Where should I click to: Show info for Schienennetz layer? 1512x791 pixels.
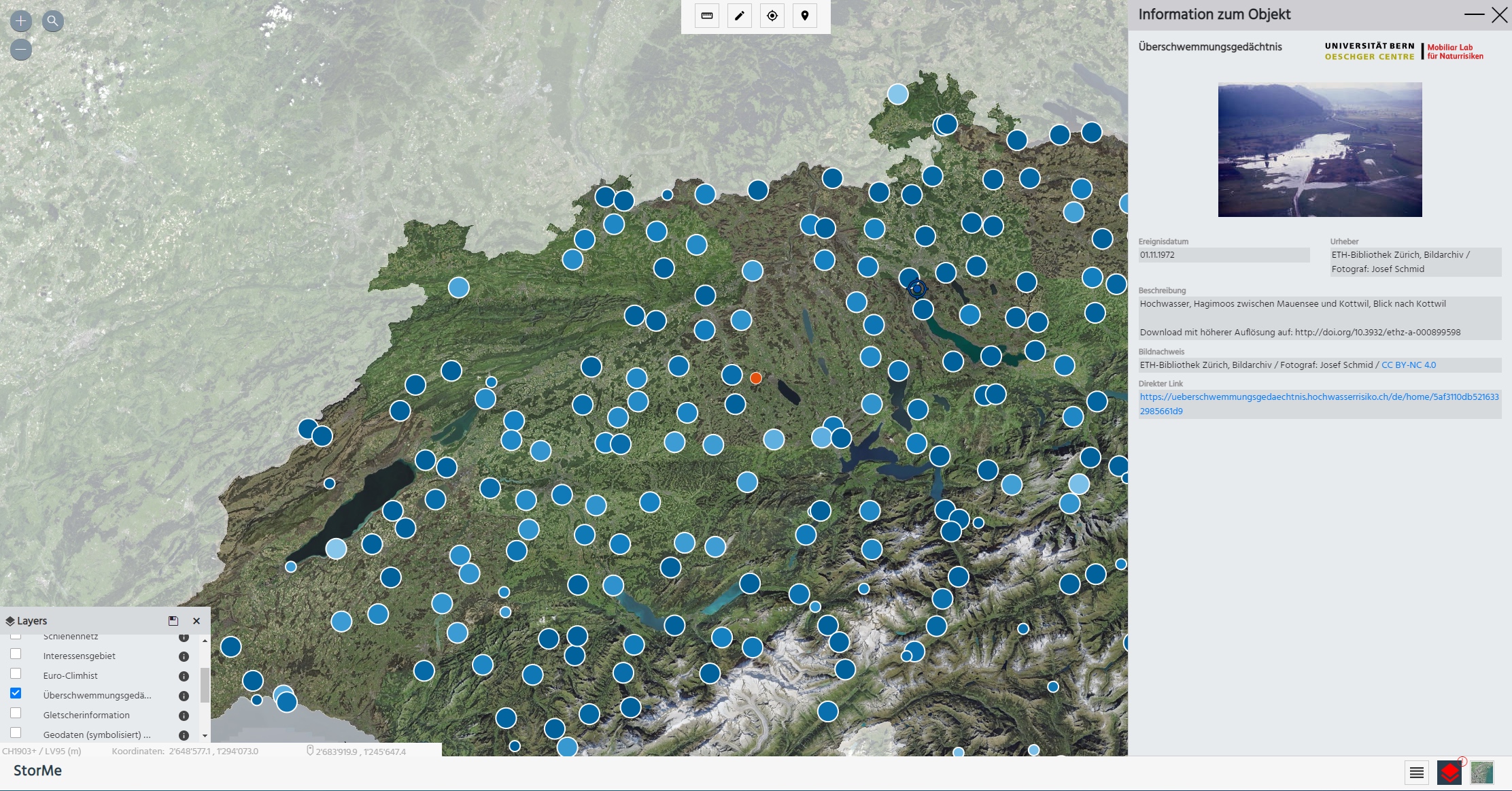click(x=184, y=637)
